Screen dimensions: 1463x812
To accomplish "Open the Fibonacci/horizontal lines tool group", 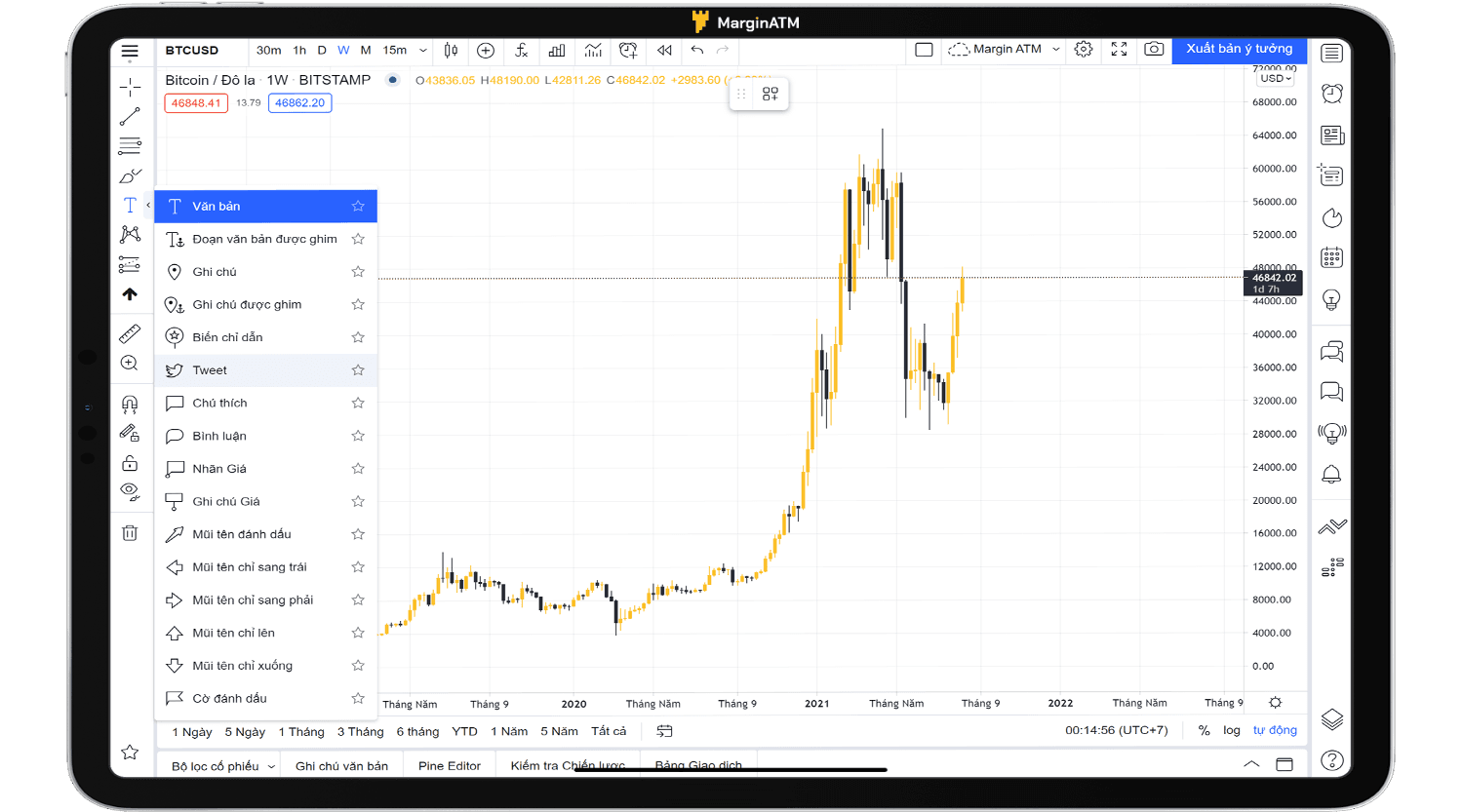I will point(130,146).
